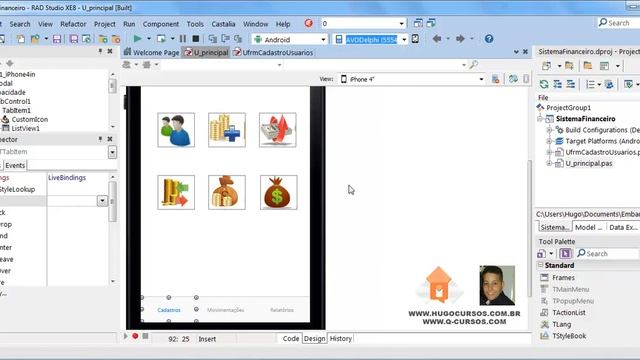Click the orange money bag with coins image
Screen dimensions: 640x360
[227, 192]
